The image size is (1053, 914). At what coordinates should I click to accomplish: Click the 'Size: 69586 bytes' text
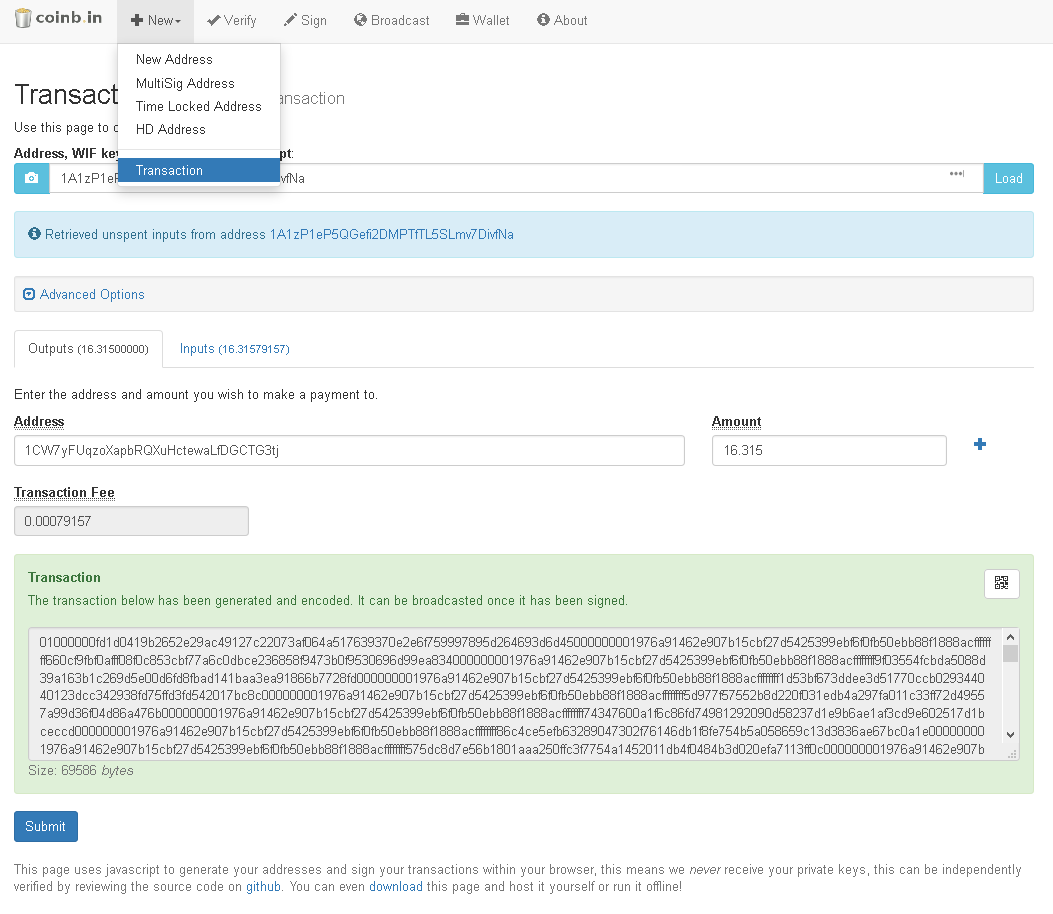click(81, 770)
